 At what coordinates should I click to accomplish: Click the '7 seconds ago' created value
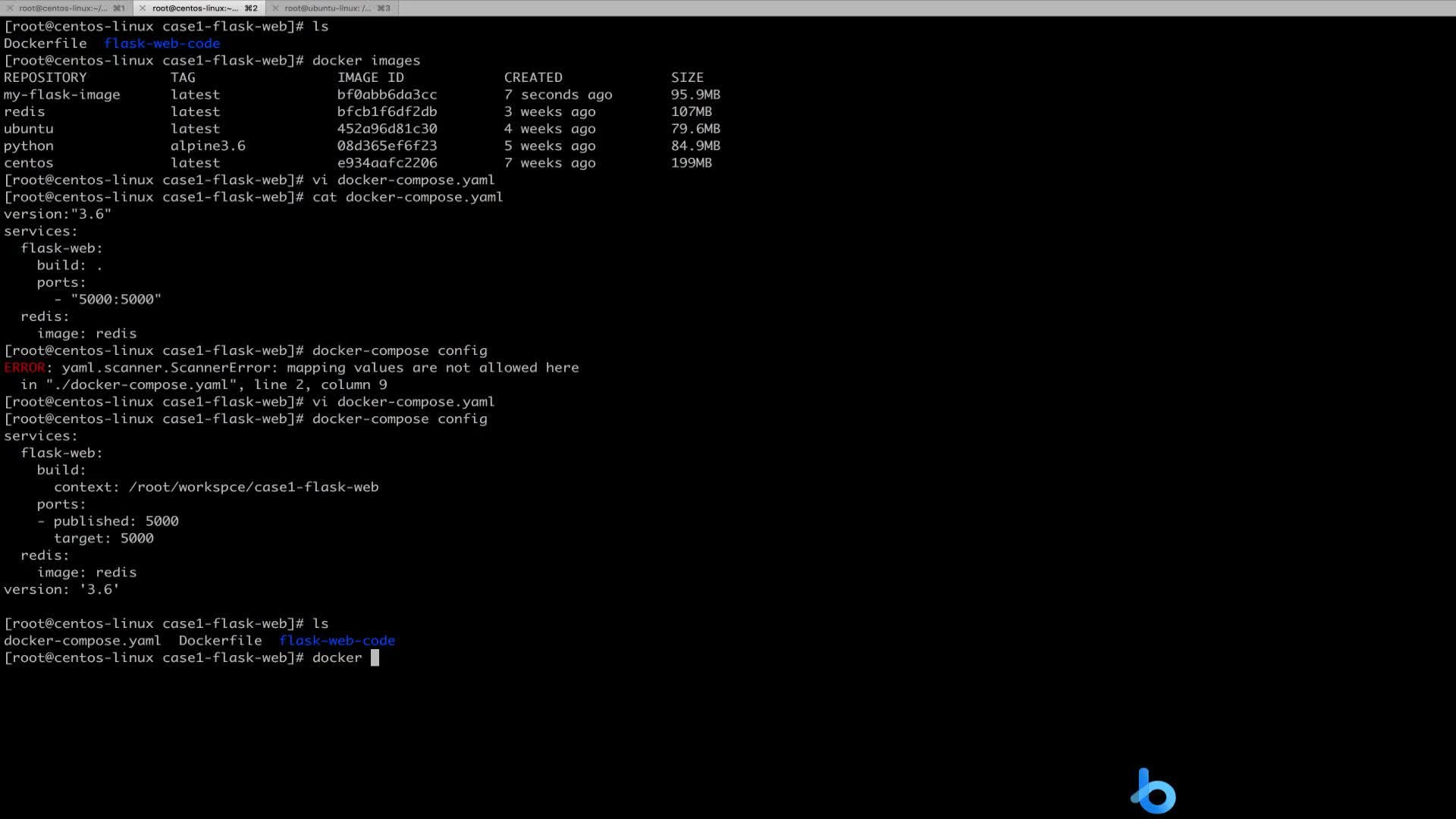click(x=558, y=95)
